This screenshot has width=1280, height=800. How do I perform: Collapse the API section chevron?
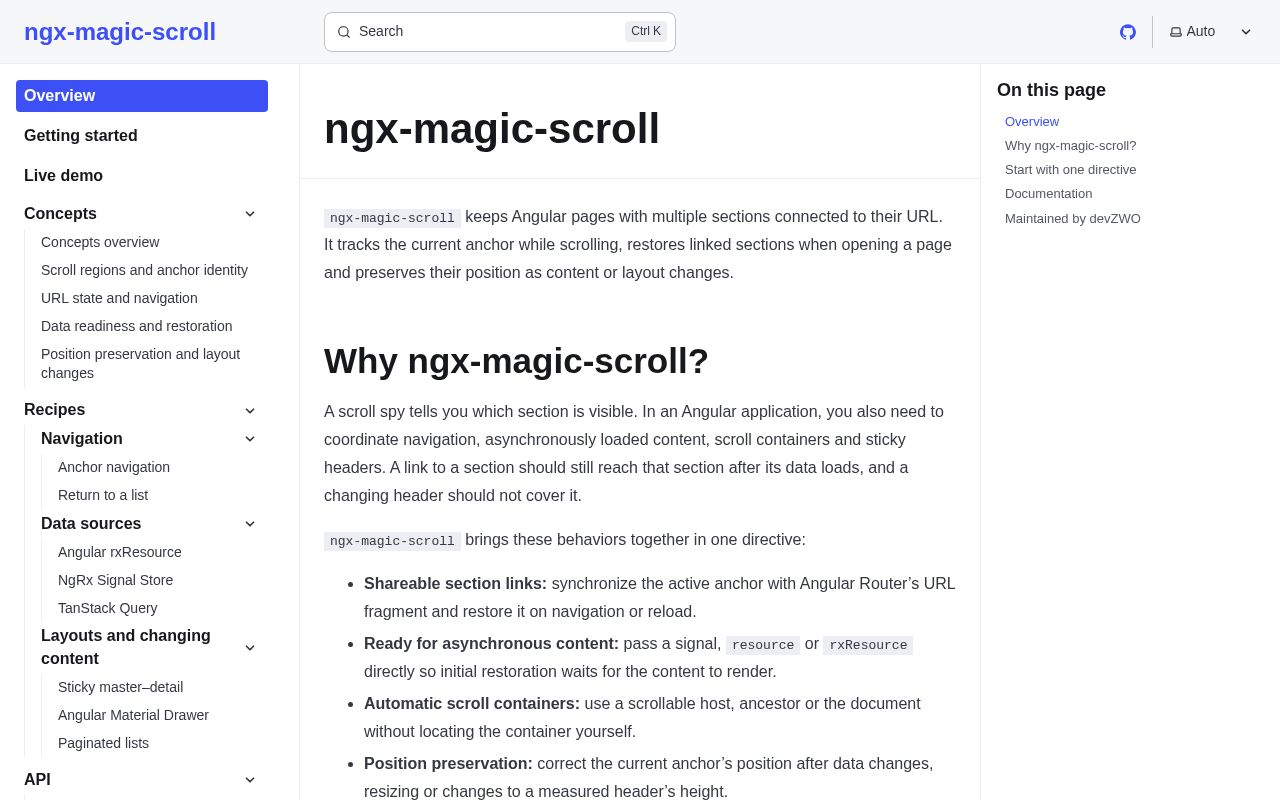tap(250, 780)
